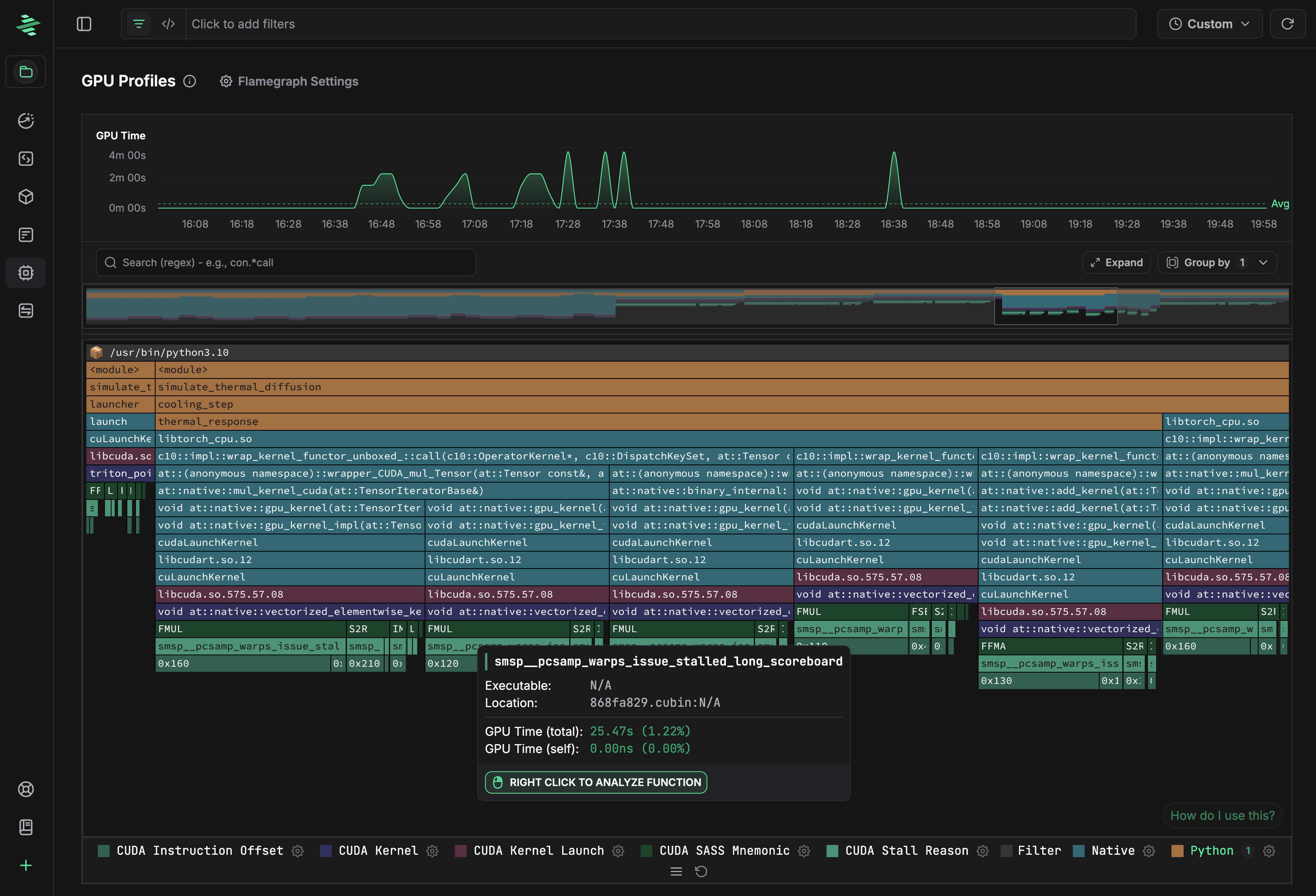Open the settings gear next to Native legend

[1149, 851]
